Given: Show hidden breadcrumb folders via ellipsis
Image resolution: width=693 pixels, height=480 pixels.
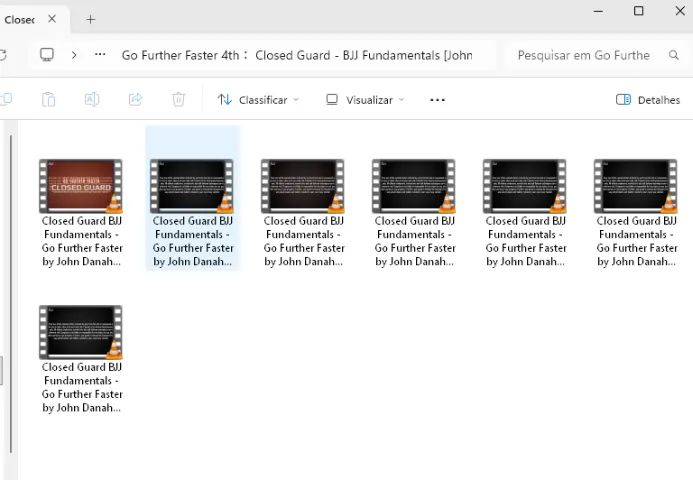Looking at the screenshot, I should pos(100,54).
